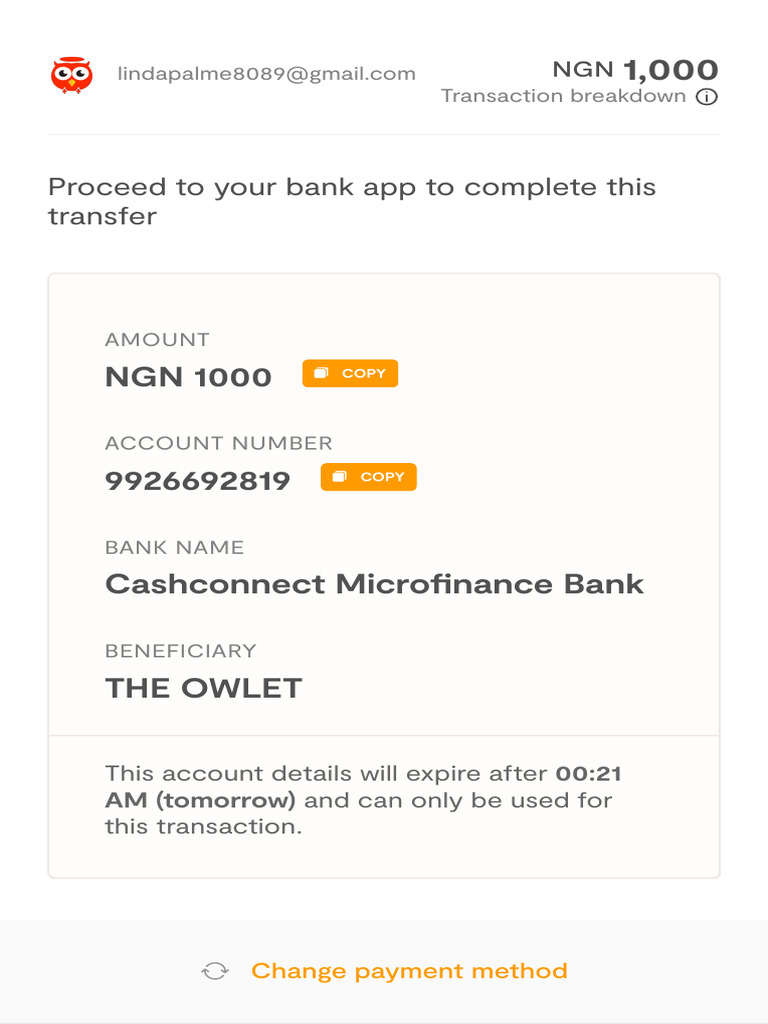Click the AMOUNT field label

pos(157,340)
